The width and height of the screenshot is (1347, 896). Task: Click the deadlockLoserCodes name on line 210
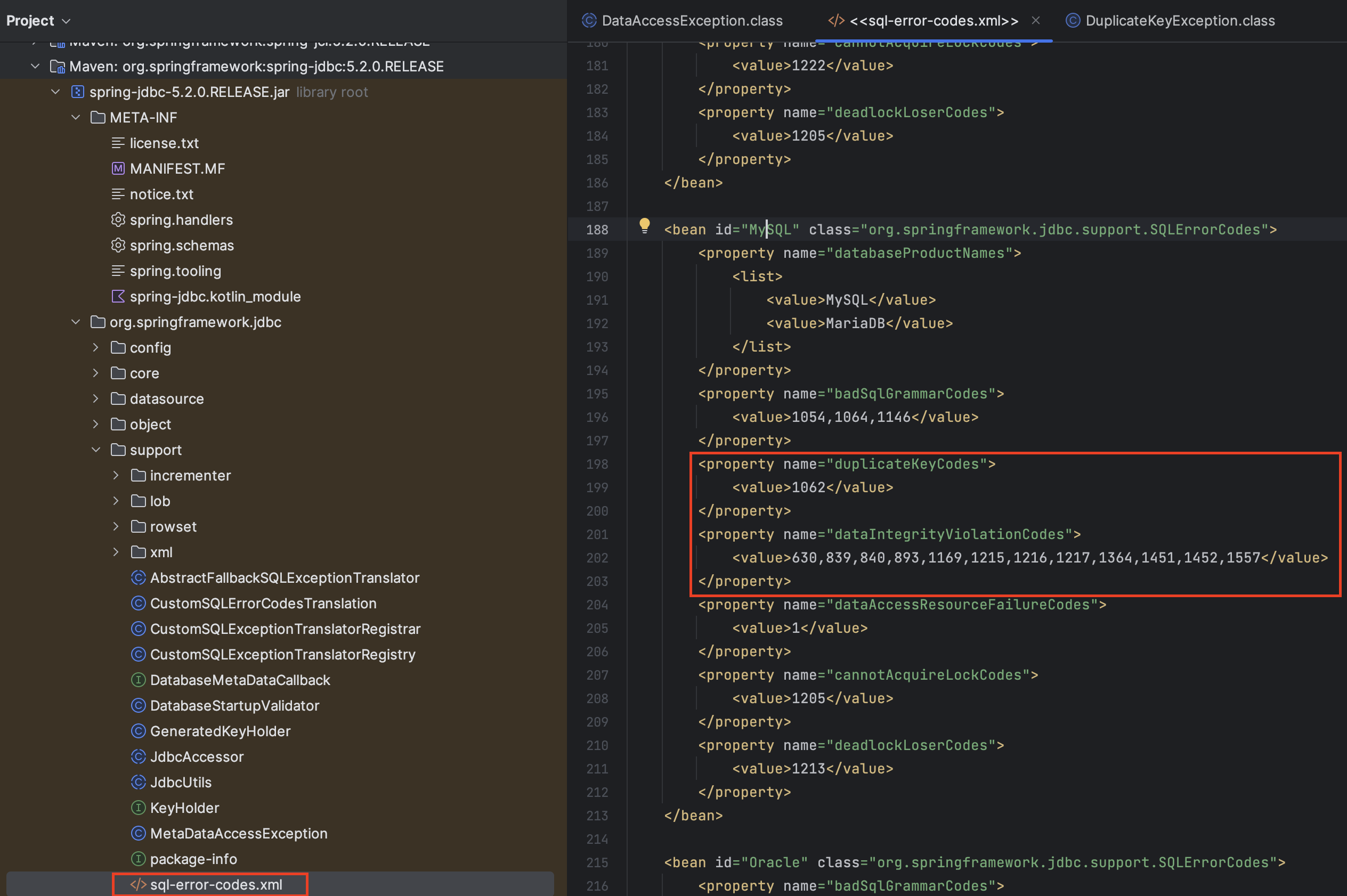[x=911, y=745]
